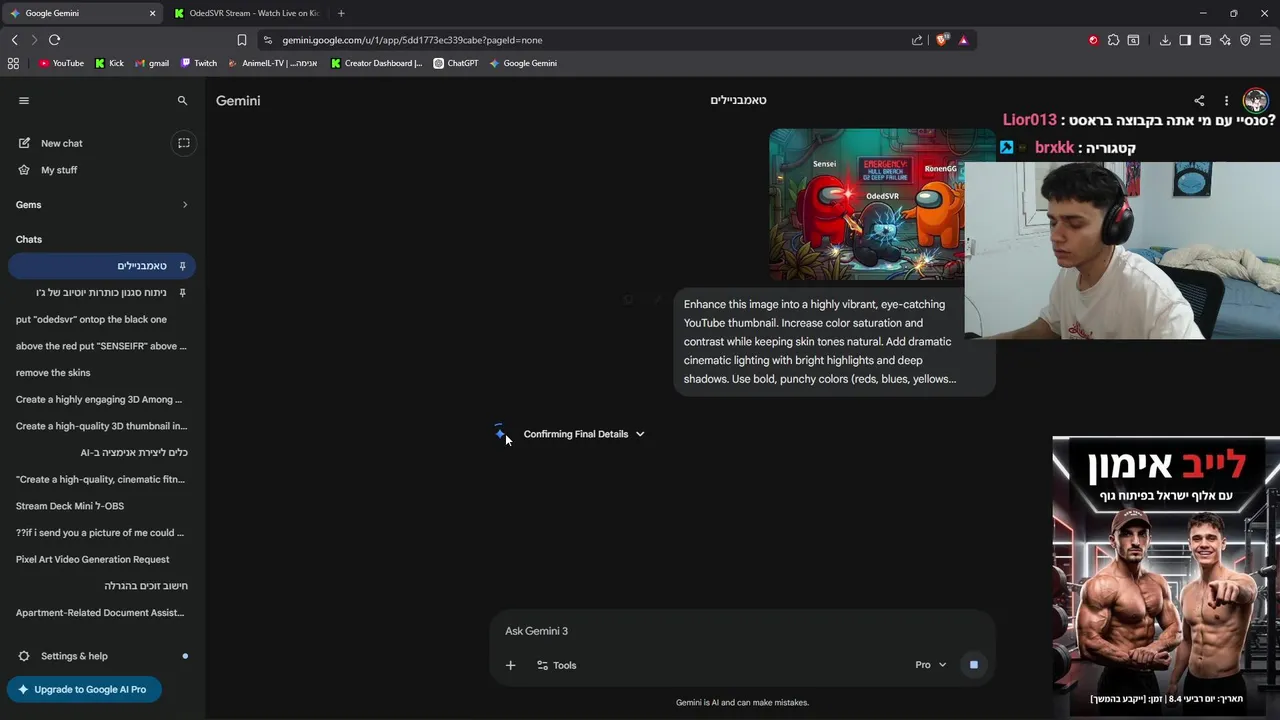Click the sidebar search magnifier icon
This screenshot has height=720, width=1280.
coord(182,100)
